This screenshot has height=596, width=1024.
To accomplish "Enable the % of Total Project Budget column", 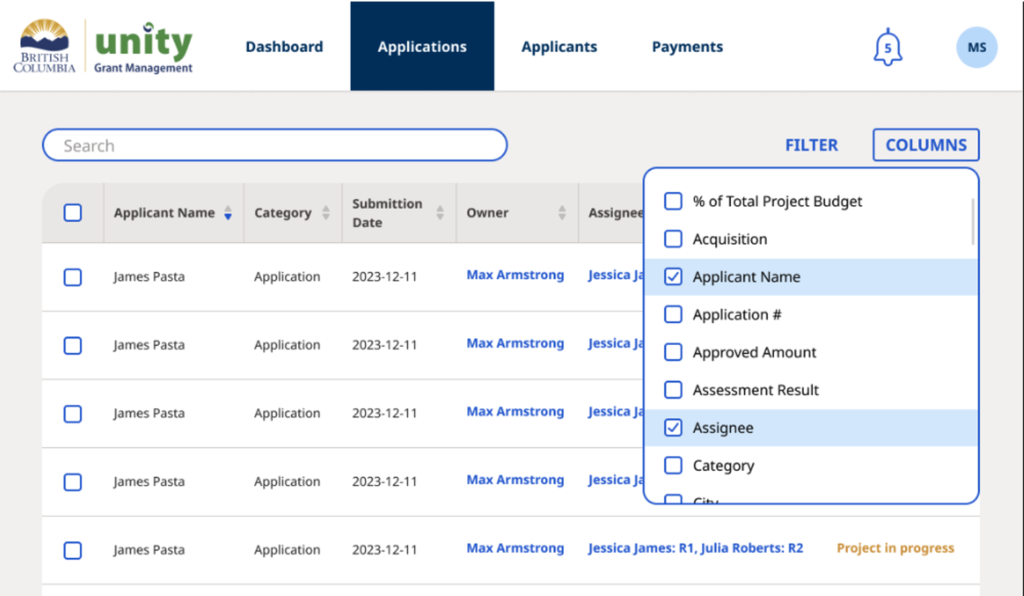I will (x=673, y=201).
